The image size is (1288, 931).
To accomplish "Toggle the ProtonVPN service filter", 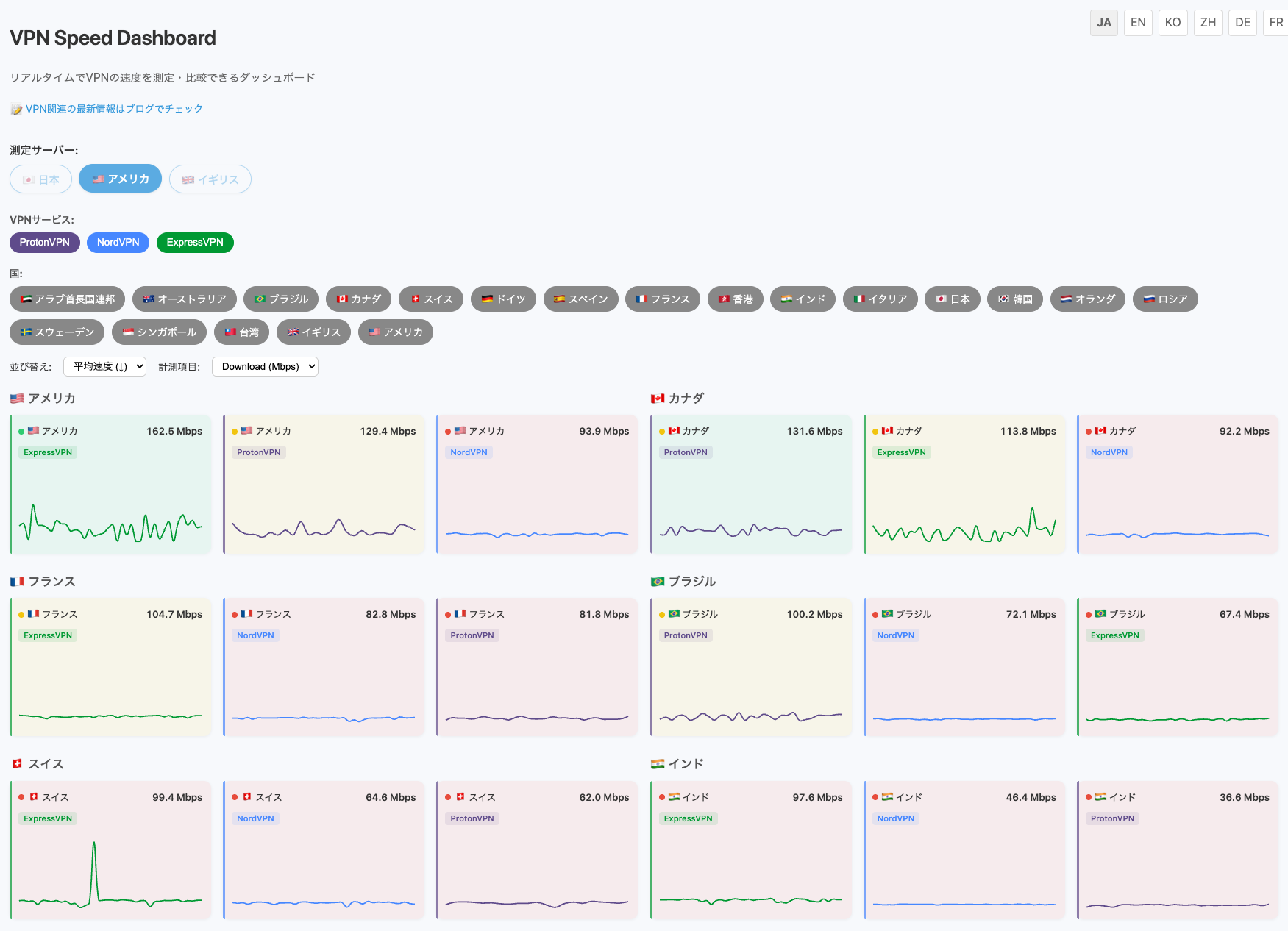I will tap(45, 243).
